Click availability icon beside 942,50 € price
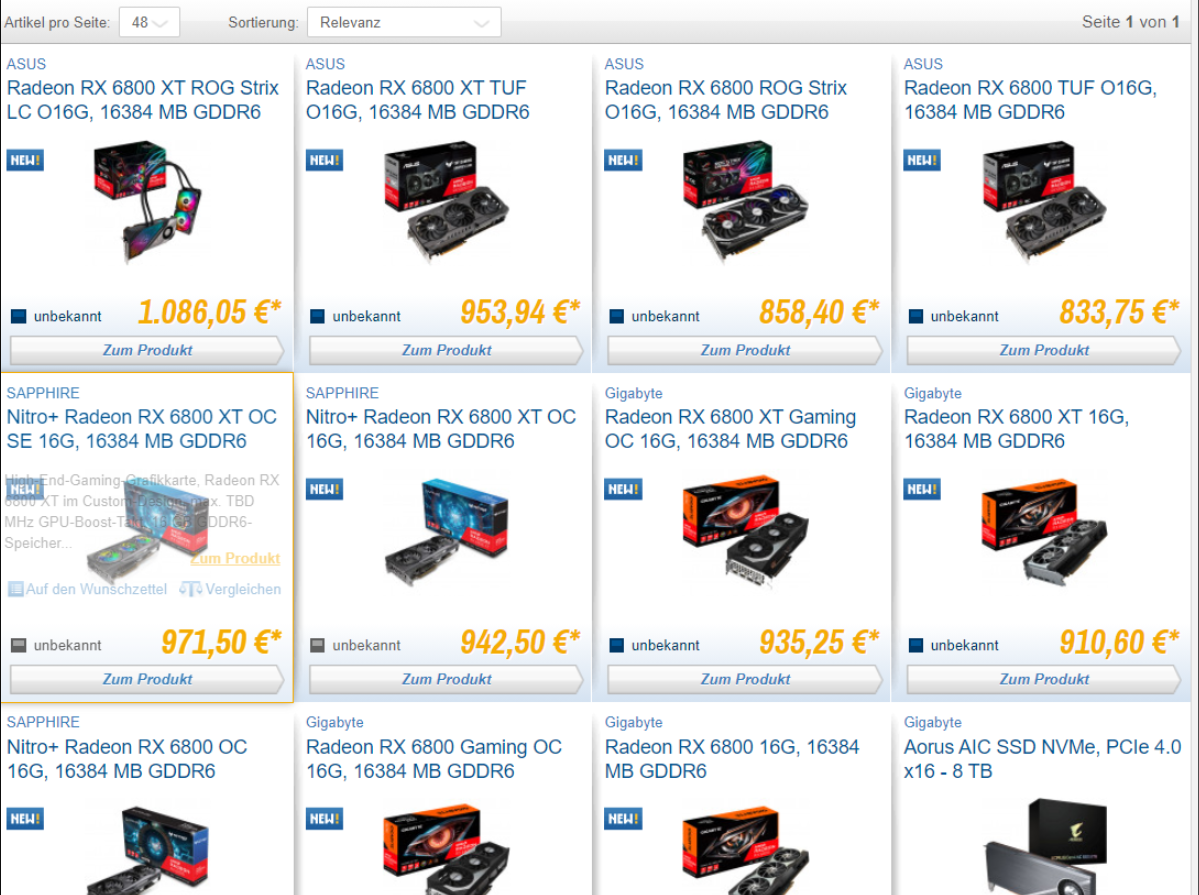Viewport: 1199px width, 895px height. (x=317, y=645)
